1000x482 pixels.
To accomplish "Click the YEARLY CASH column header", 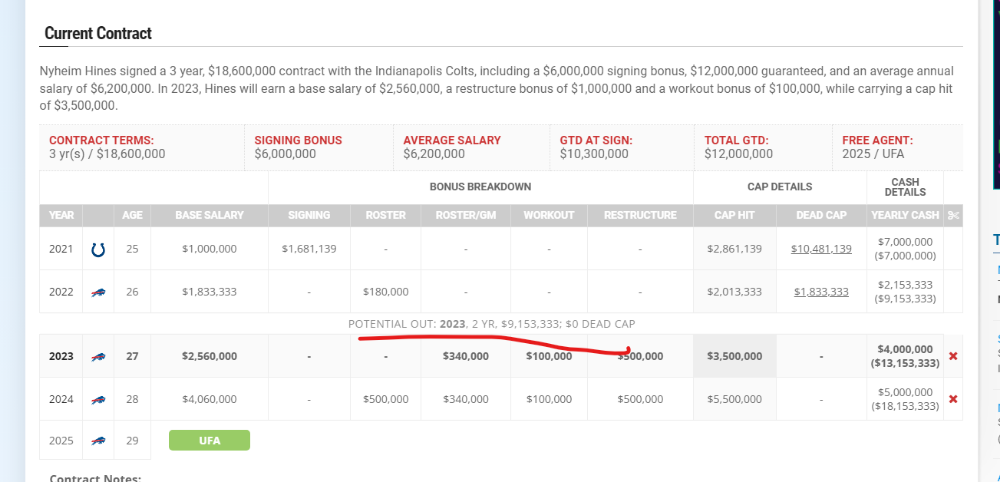I will click(905, 215).
